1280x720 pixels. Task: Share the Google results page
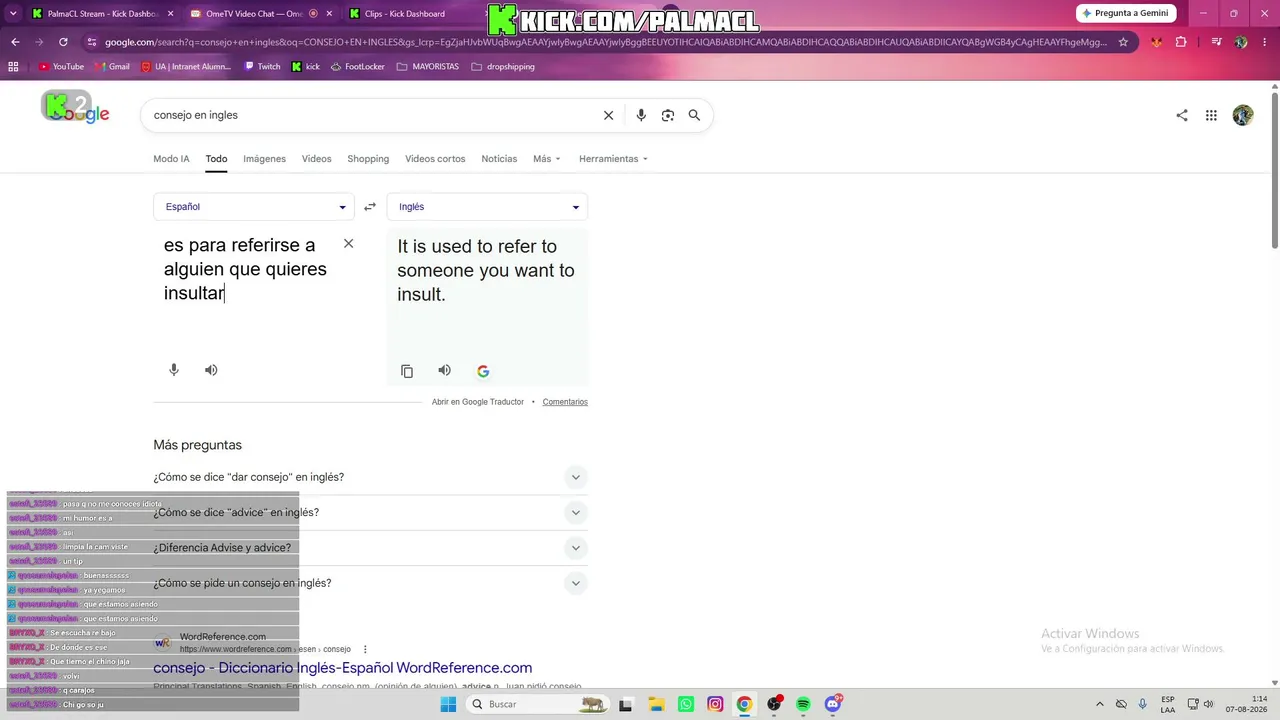tap(1182, 115)
